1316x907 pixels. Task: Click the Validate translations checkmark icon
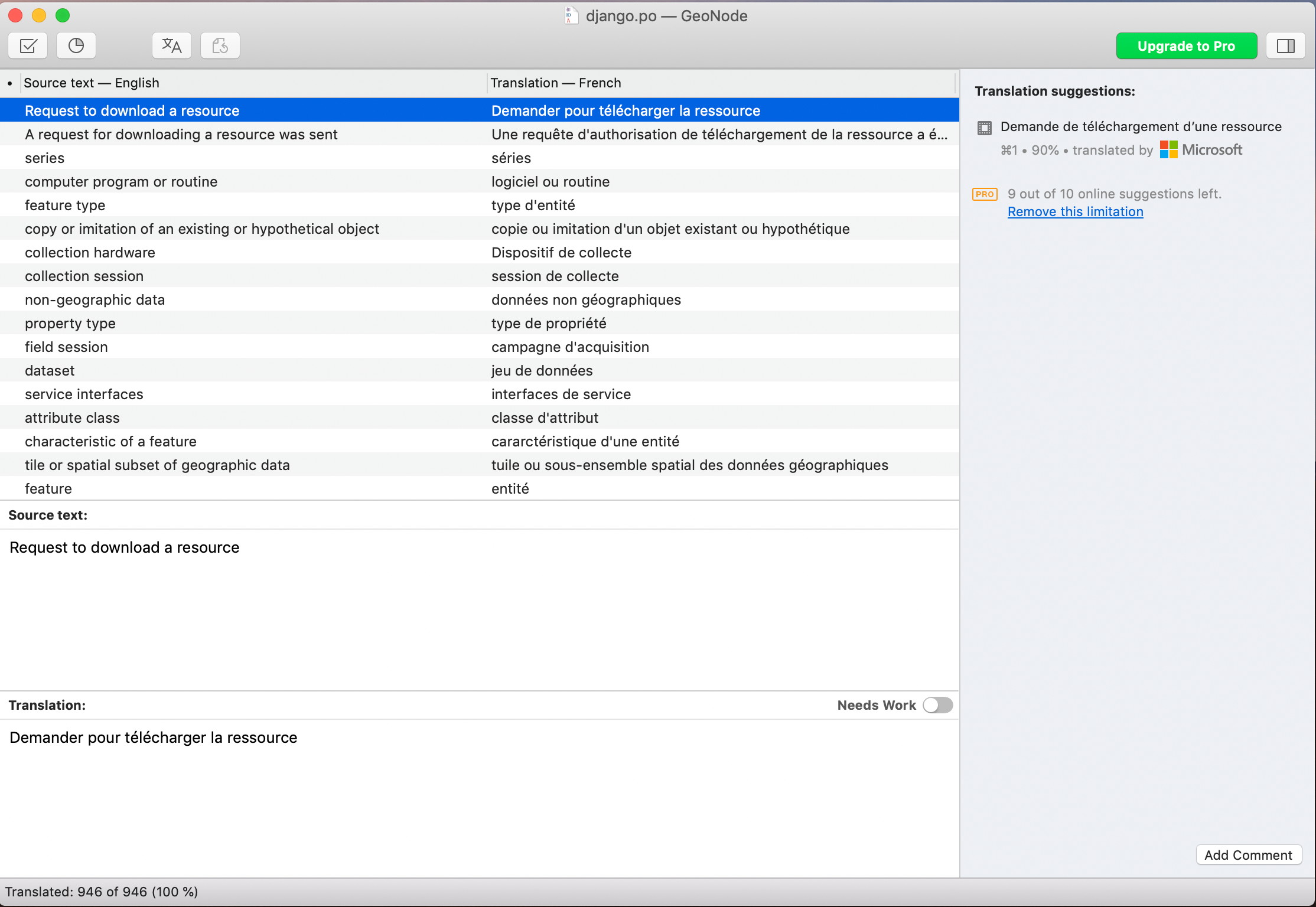point(28,45)
